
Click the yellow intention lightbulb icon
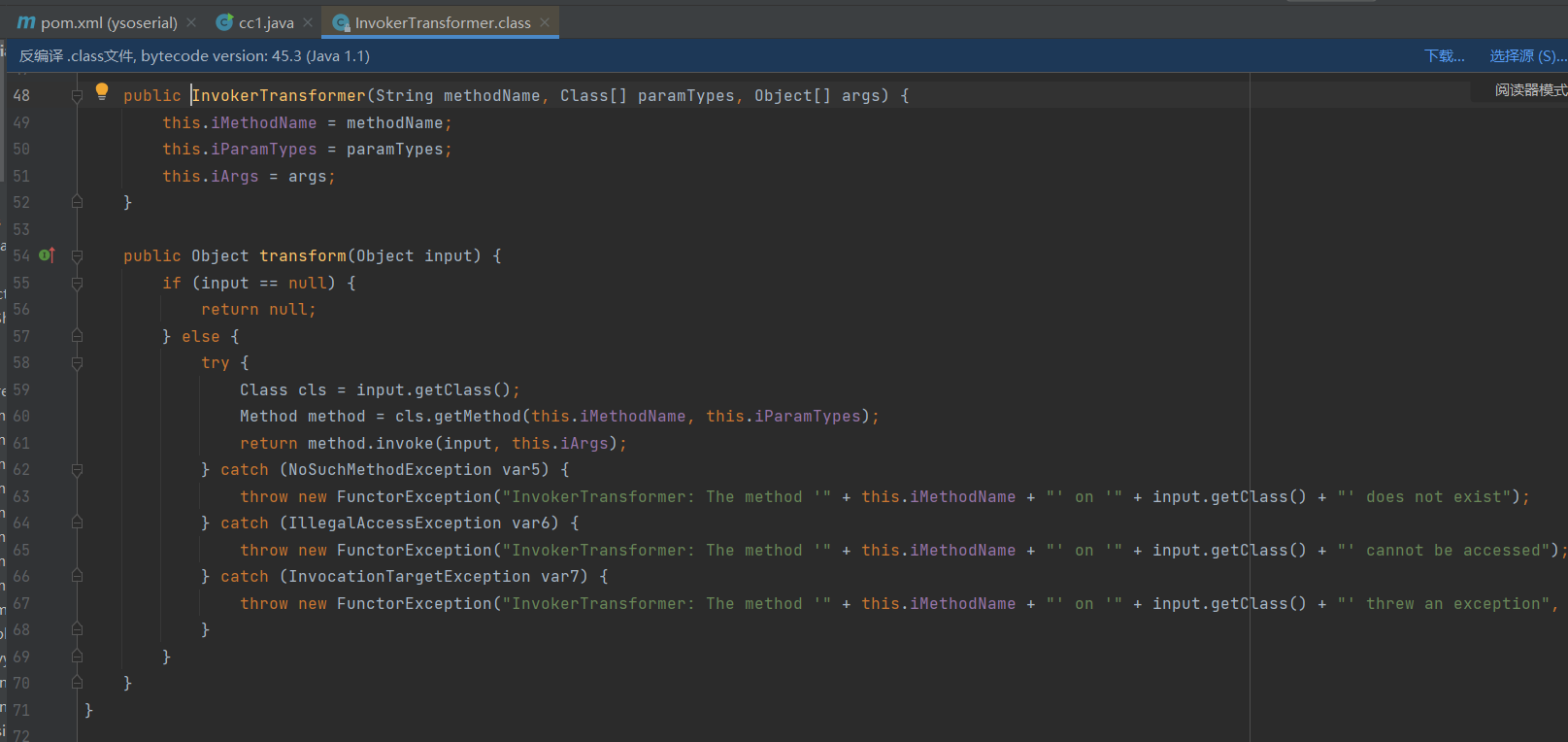tap(102, 92)
